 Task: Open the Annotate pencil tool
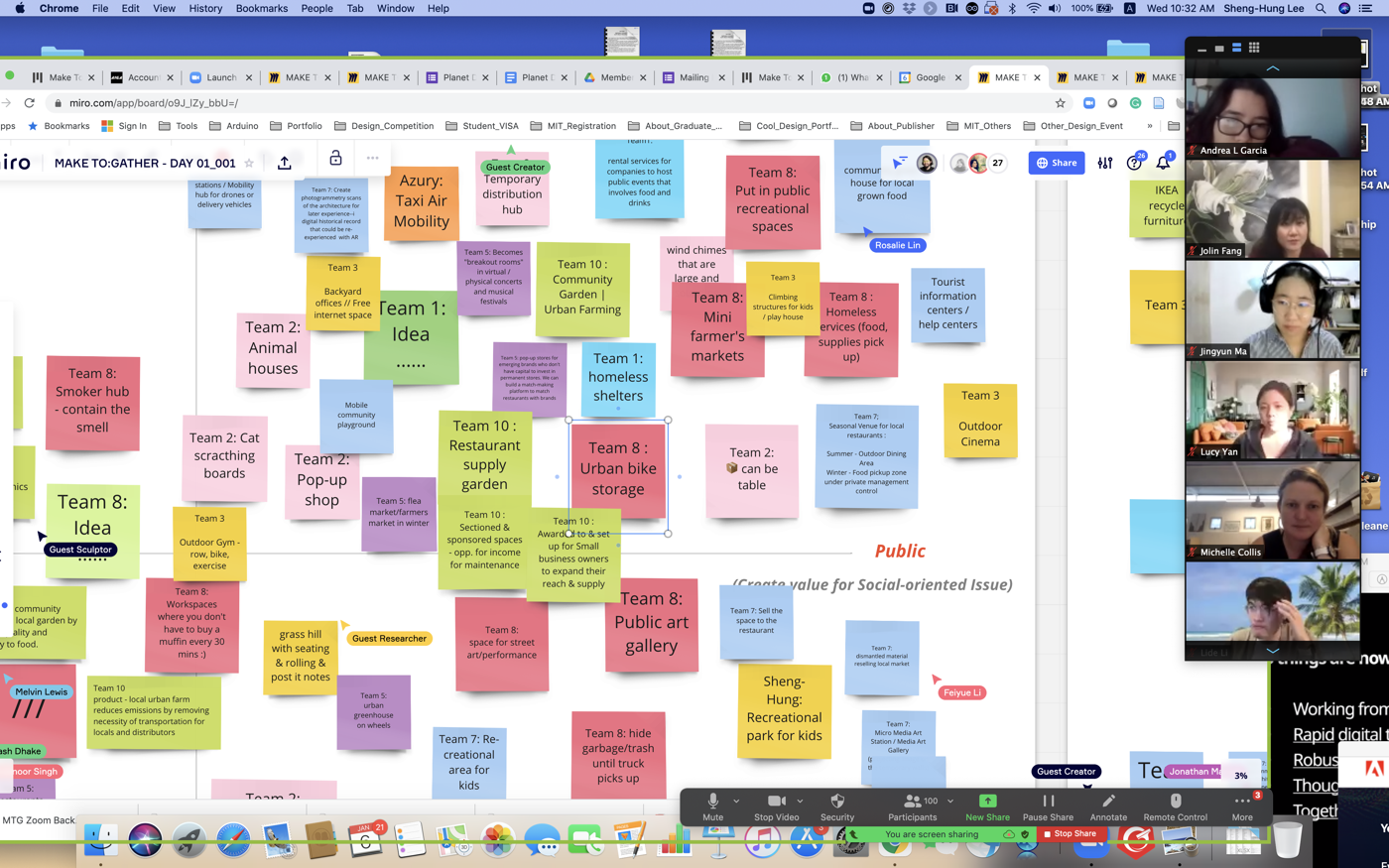1108,806
